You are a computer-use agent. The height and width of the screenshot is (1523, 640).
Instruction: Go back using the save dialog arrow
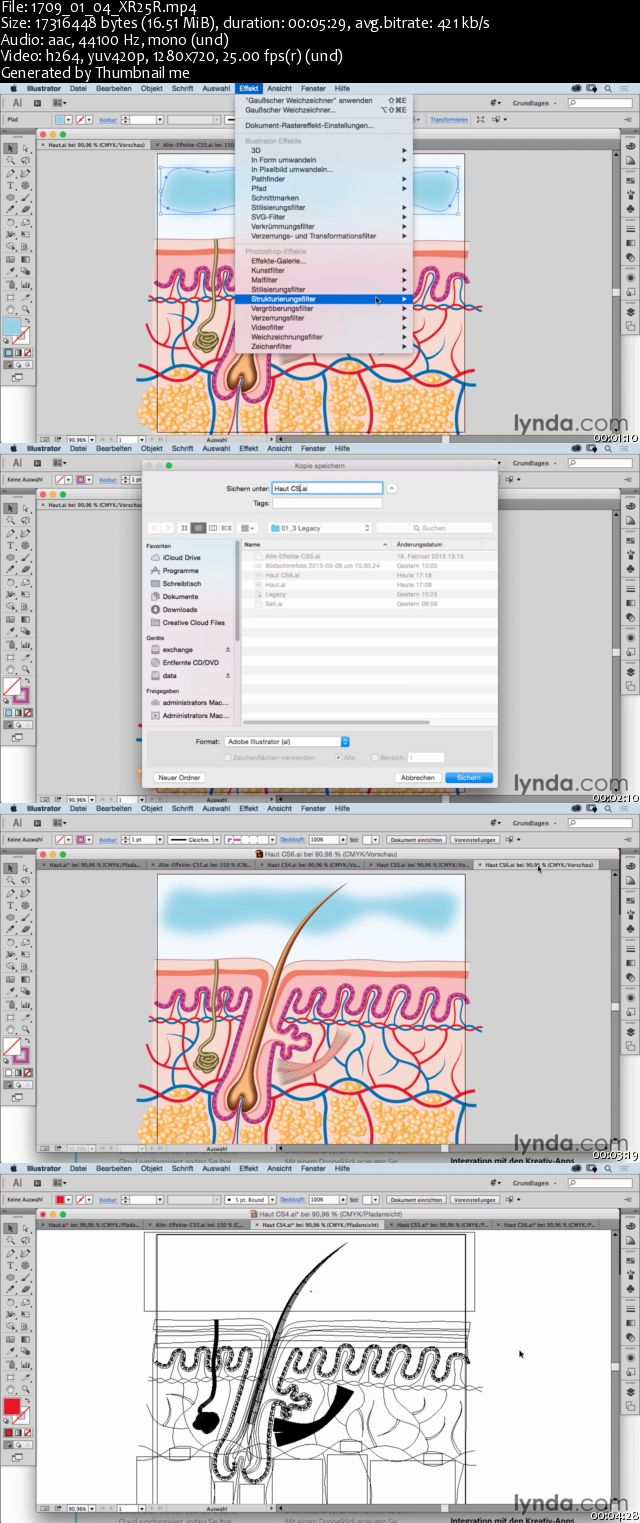click(x=153, y=527)
